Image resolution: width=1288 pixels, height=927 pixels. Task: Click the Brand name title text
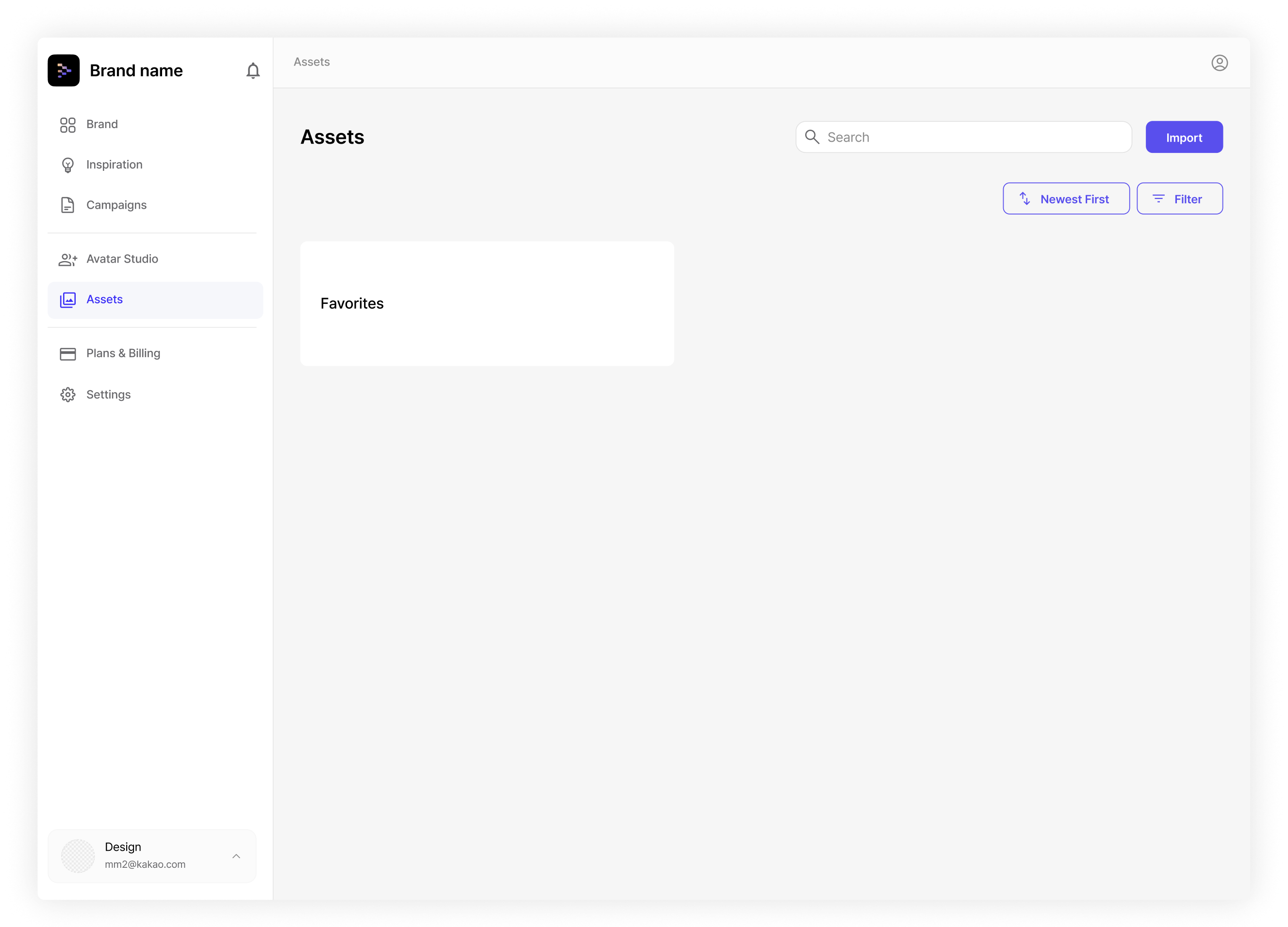(136, 70)
